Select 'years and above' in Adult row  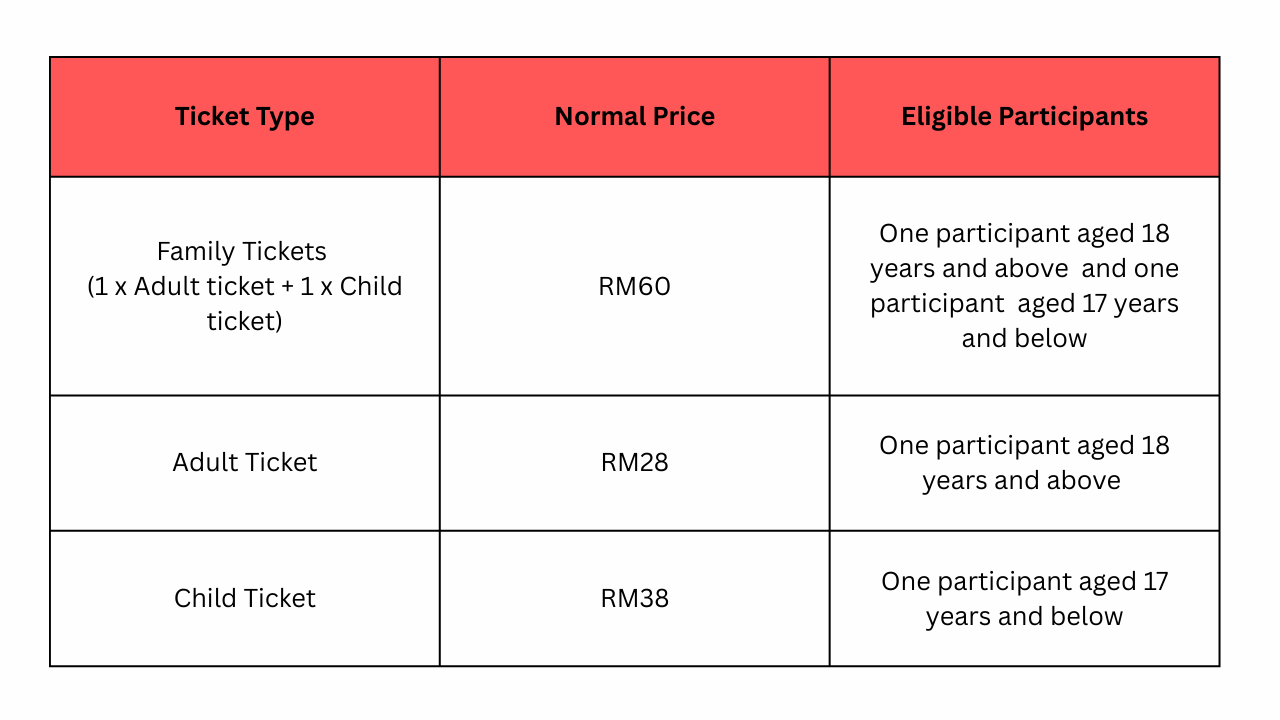click(1022, 481)
